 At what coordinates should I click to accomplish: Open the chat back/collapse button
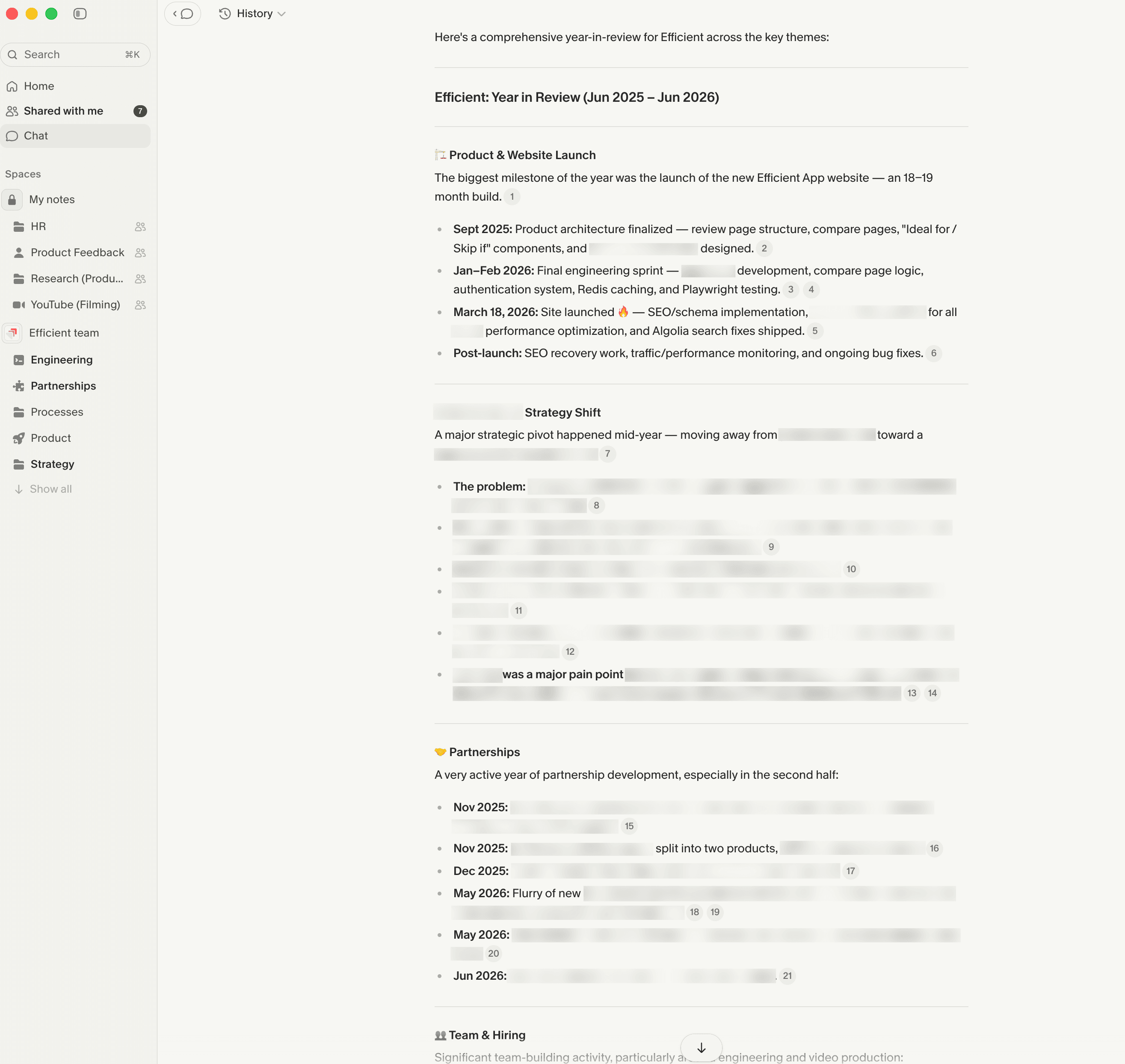[183, 14]
